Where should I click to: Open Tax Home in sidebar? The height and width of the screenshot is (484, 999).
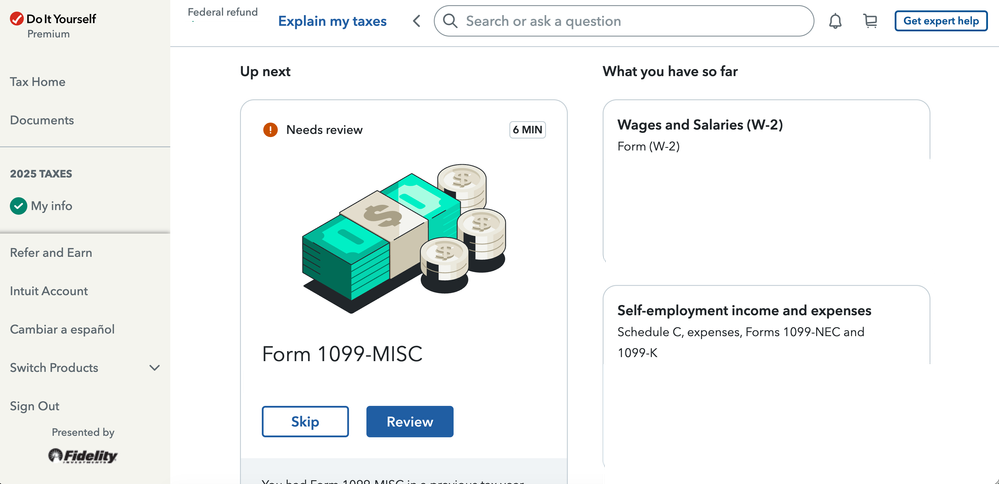[x=38, y=82]
